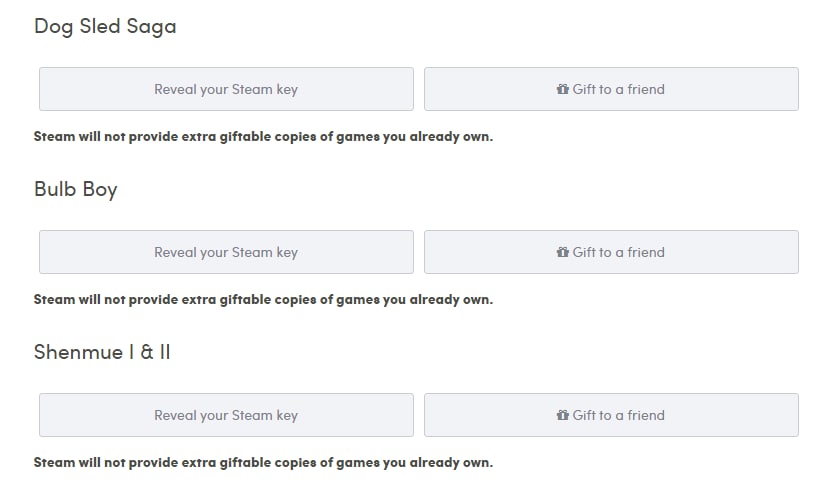Gift Shenmue I & II to a friend

611,415
